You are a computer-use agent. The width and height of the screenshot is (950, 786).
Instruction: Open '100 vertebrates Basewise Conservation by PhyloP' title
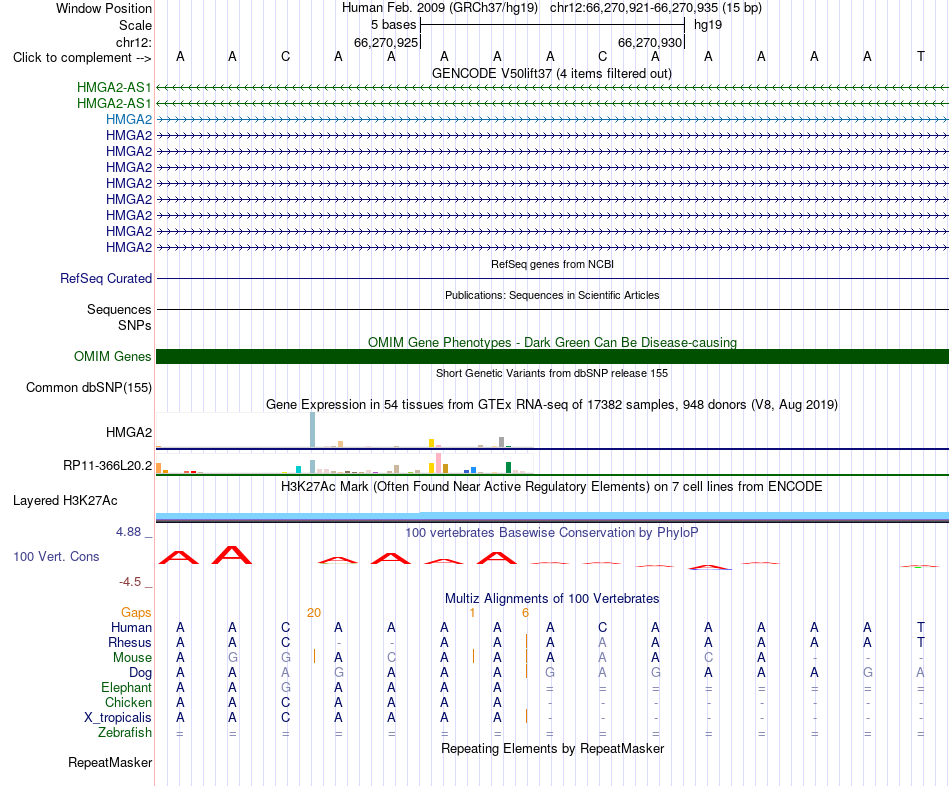click(552, 533)
